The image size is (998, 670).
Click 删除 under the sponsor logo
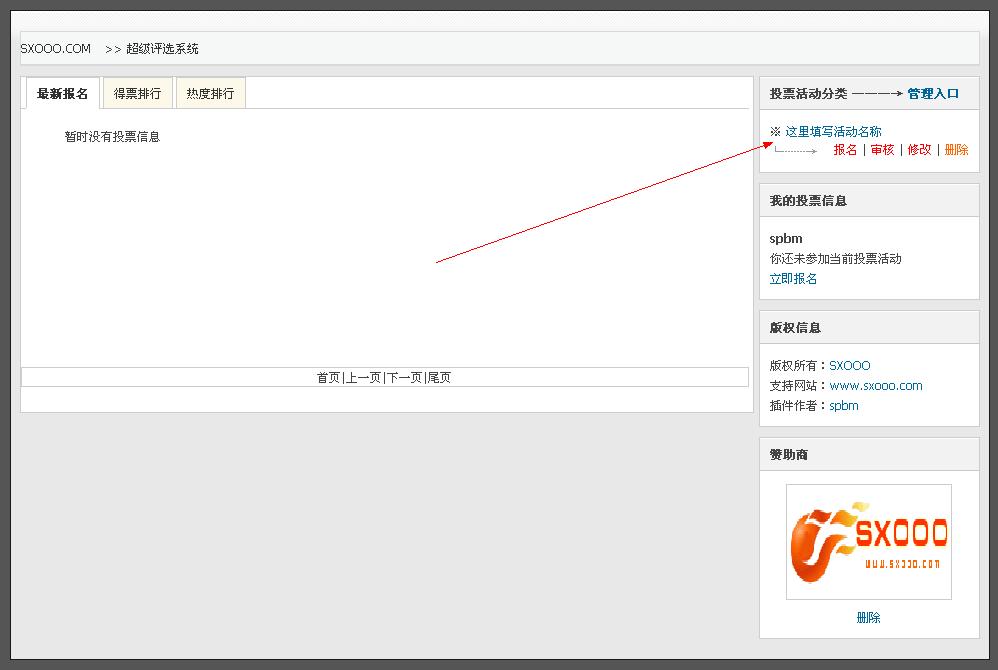point(869,617)
